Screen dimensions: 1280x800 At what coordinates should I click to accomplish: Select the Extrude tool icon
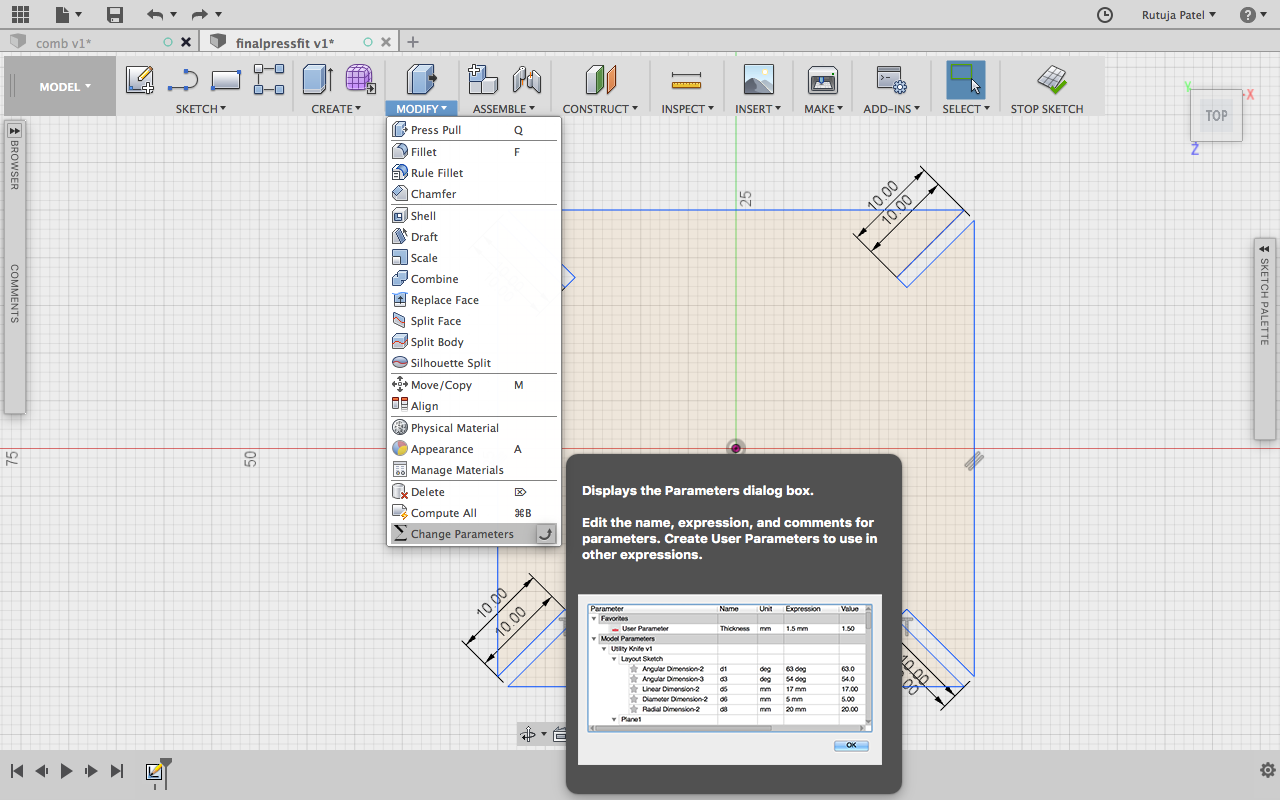pyautogui.click(x=318, y=80)
